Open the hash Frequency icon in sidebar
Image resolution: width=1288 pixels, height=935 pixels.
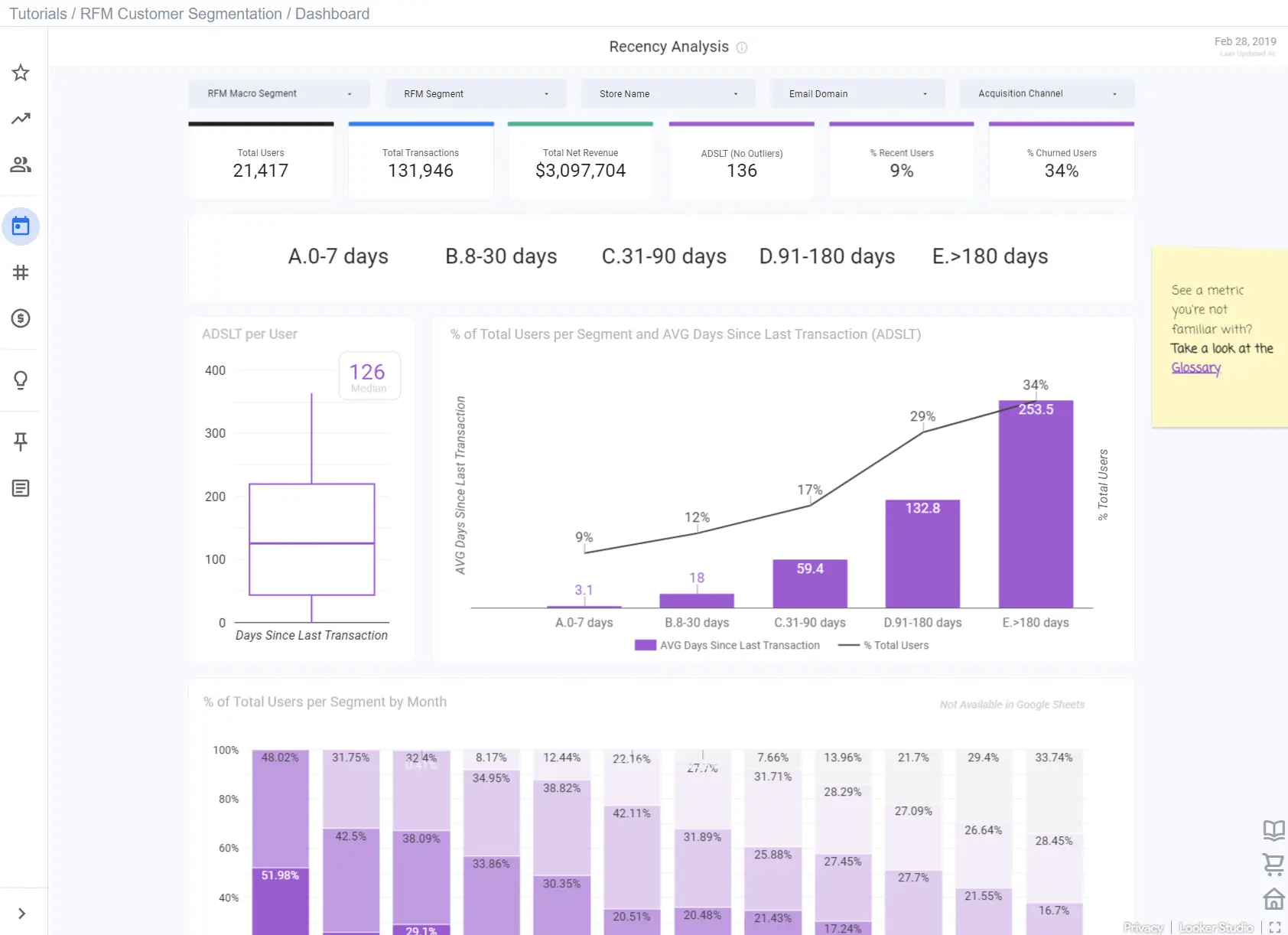(x=21, y=272)
